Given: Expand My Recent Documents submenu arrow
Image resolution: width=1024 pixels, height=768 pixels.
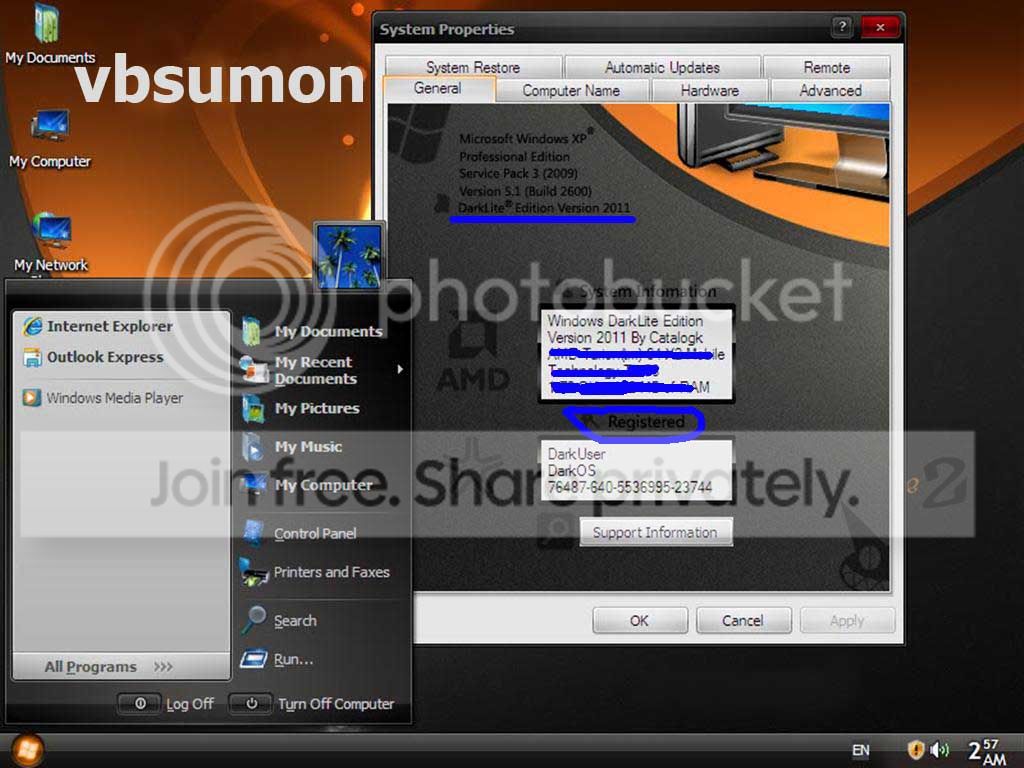Looking at the screenshot, I should click(400, 369).
